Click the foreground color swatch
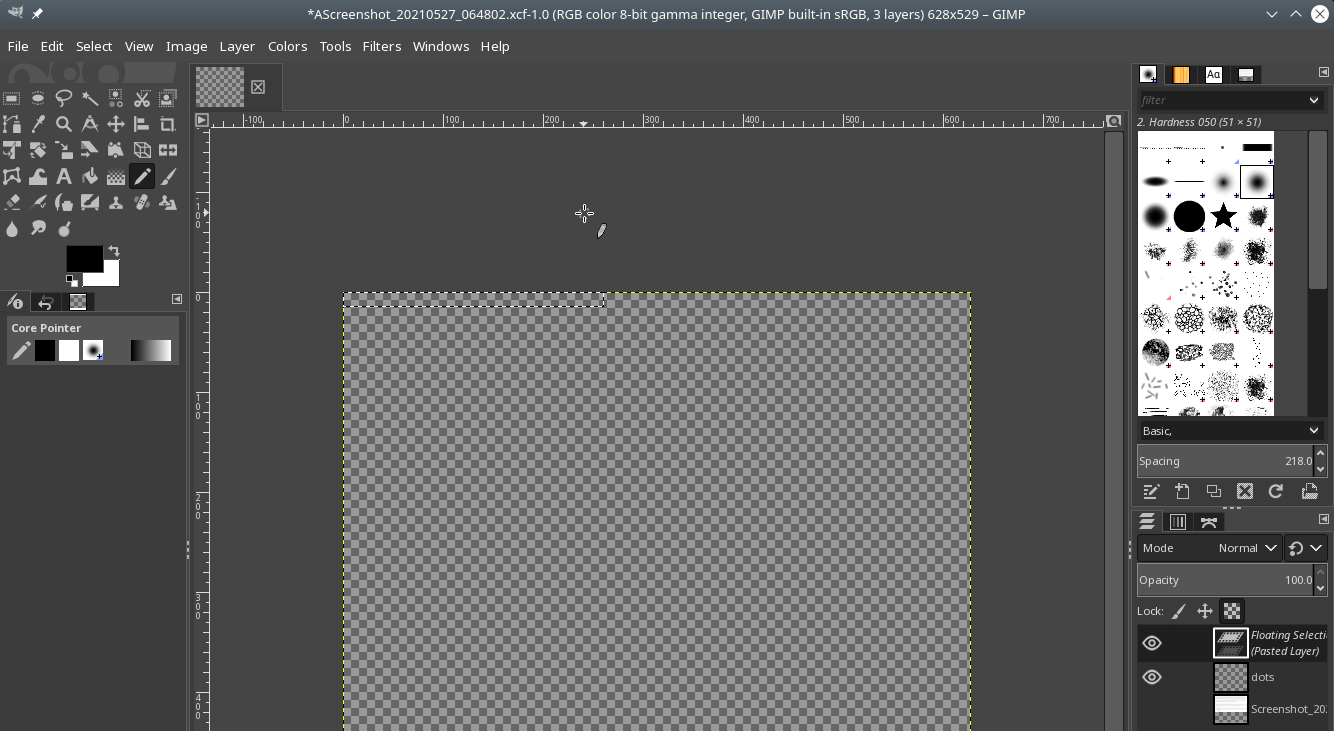This screenshot has width=1334, height=731. 84,259
